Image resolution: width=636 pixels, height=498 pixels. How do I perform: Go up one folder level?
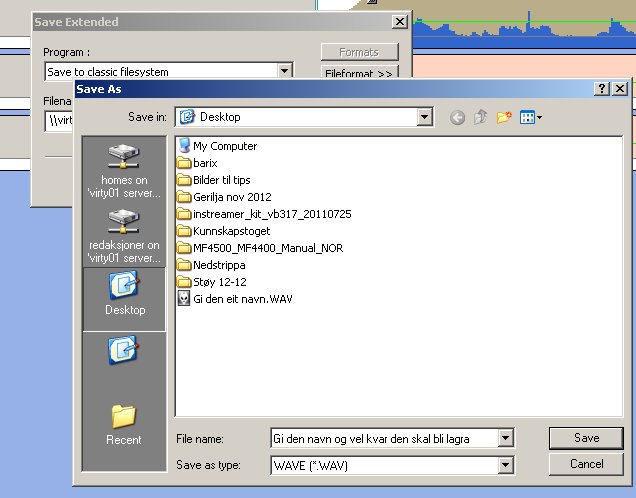tap(481, 117)
